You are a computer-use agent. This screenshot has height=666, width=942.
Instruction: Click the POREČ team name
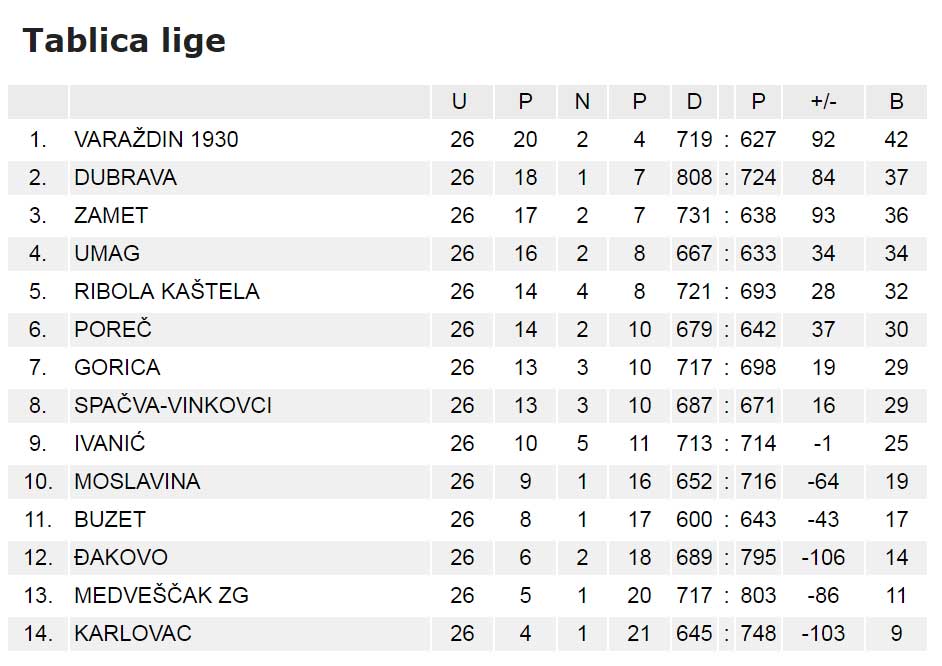click(x=113, y=329)
